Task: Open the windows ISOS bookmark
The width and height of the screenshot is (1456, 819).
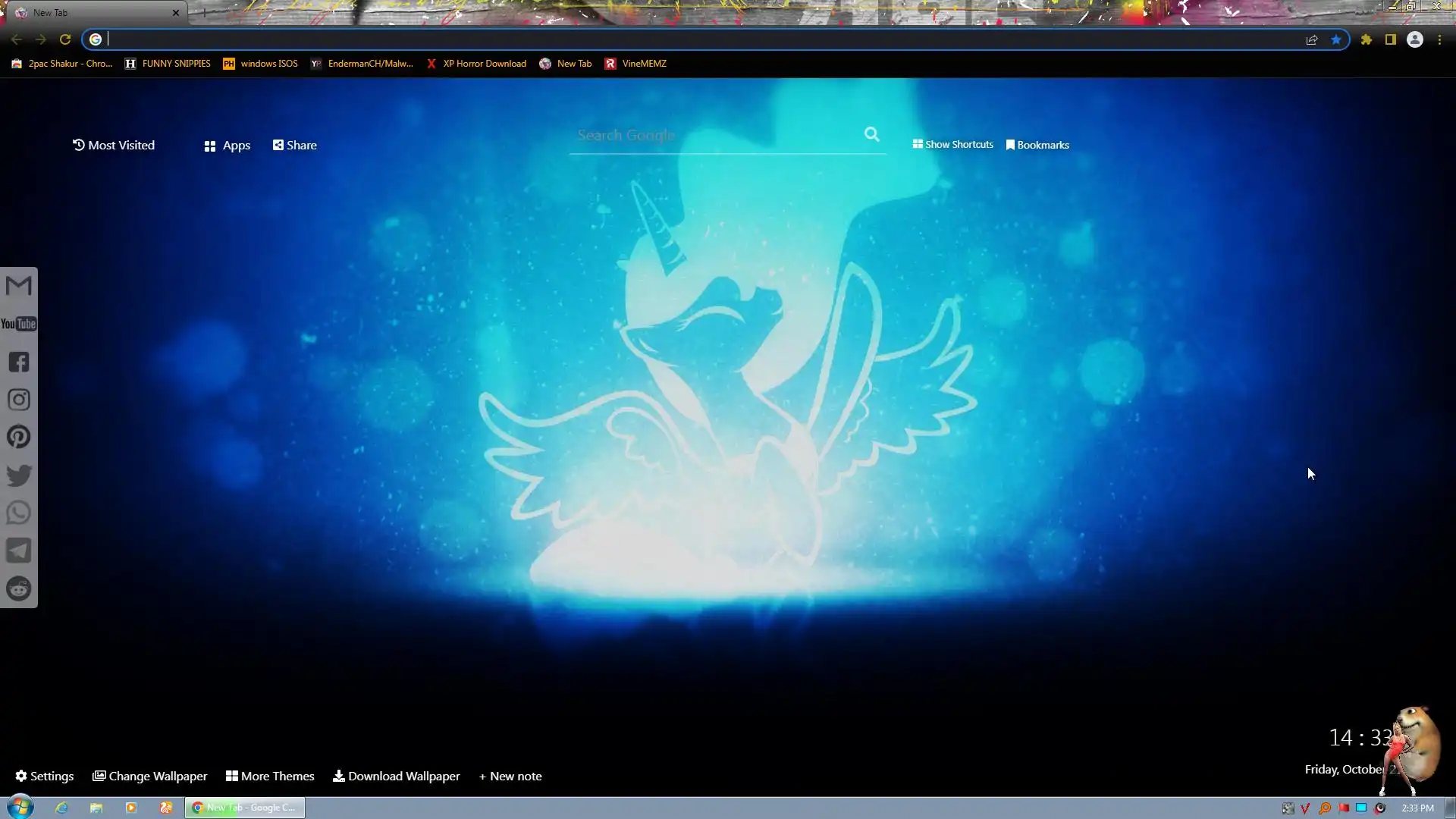Action: pos(260,64)
